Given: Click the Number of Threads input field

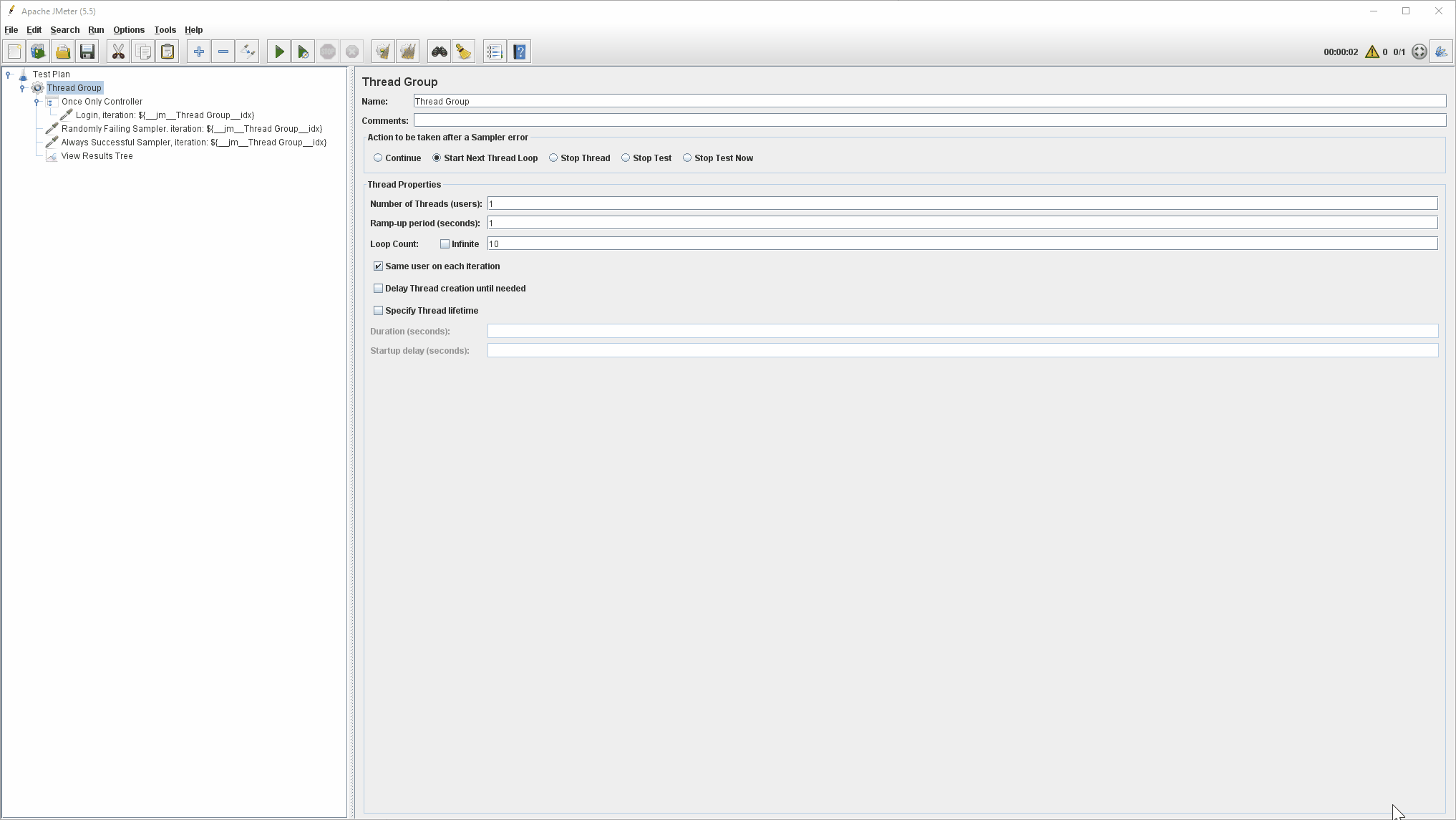Looking at the screenshot, I should [x=962, y=203].
